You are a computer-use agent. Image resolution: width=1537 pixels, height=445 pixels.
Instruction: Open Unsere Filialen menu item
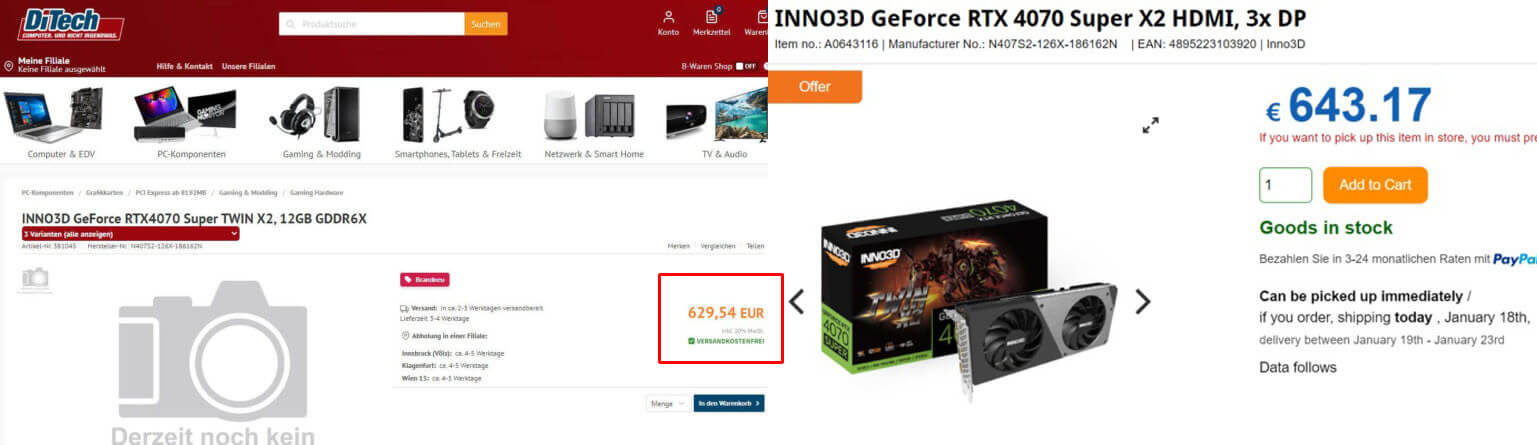click(248, 66)
